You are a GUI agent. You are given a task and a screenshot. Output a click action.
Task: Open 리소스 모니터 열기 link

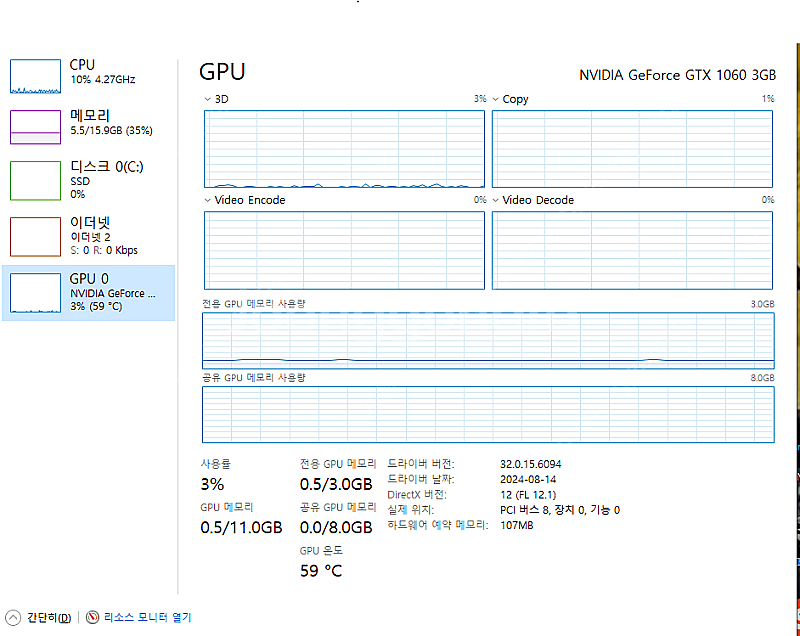147,617
